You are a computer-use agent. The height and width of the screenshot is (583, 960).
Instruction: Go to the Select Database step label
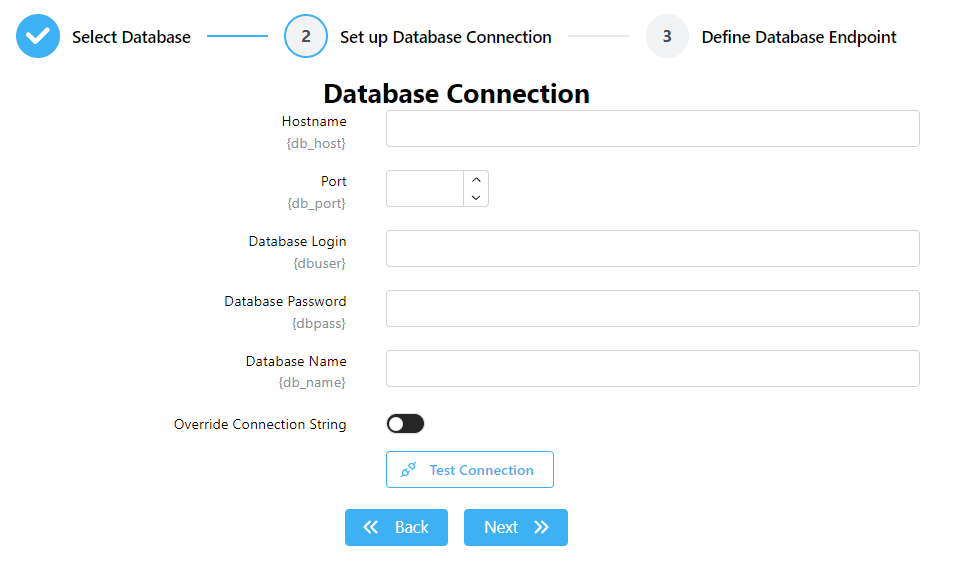click(x=131, y=37)
